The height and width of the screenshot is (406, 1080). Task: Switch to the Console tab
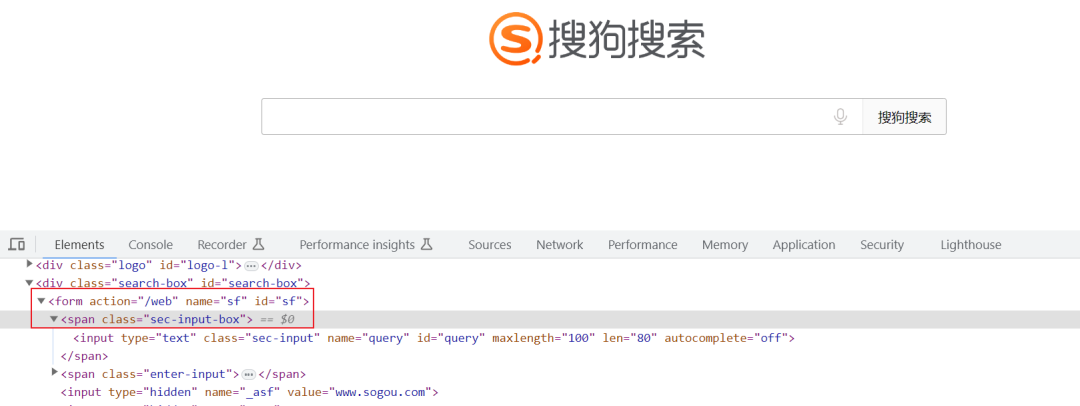click(150, 245)
